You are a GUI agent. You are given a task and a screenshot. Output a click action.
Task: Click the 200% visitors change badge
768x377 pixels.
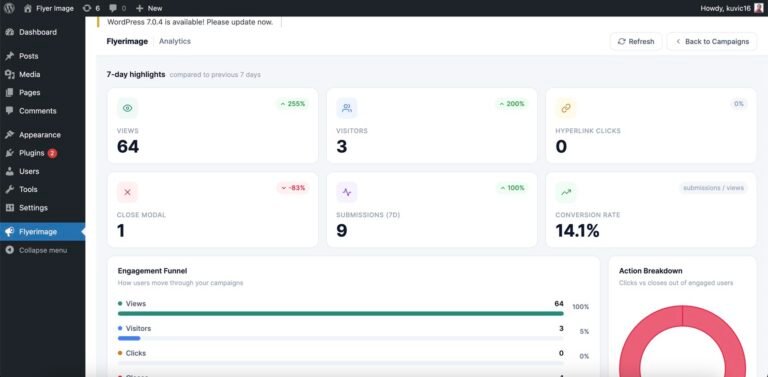(x=512, y=104)
